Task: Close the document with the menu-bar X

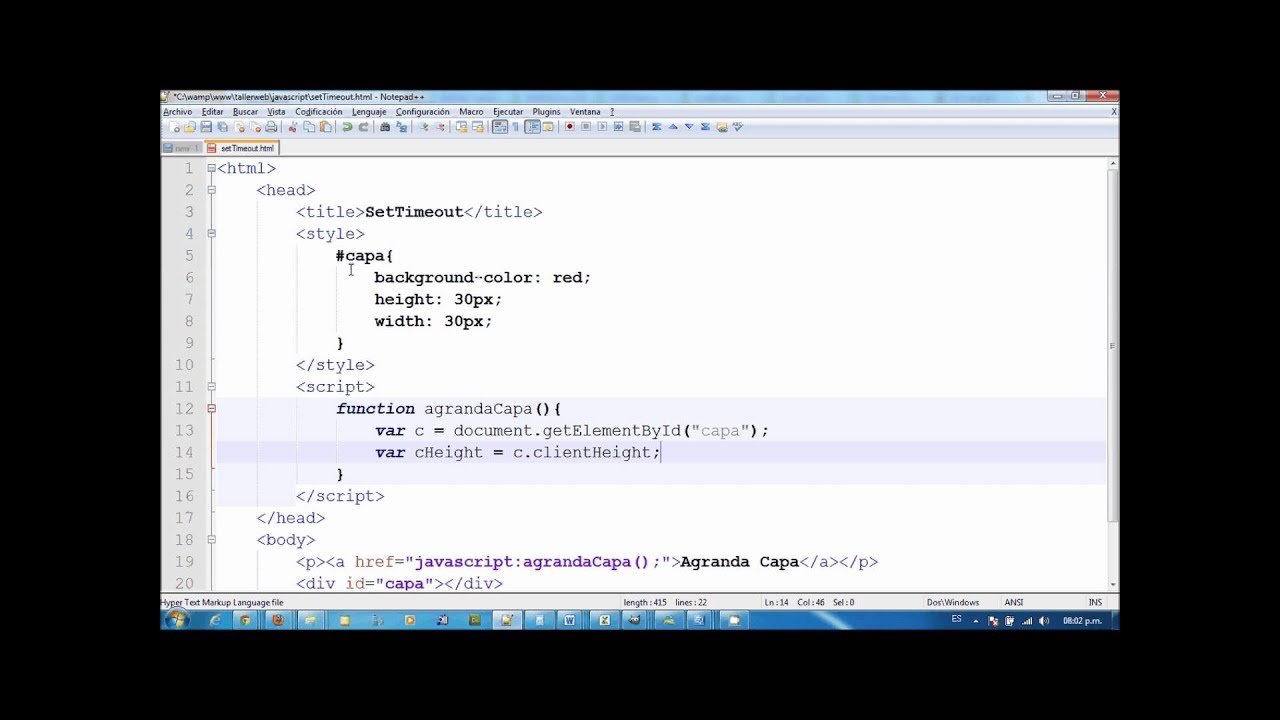Action: click(x=1114, y=112)
